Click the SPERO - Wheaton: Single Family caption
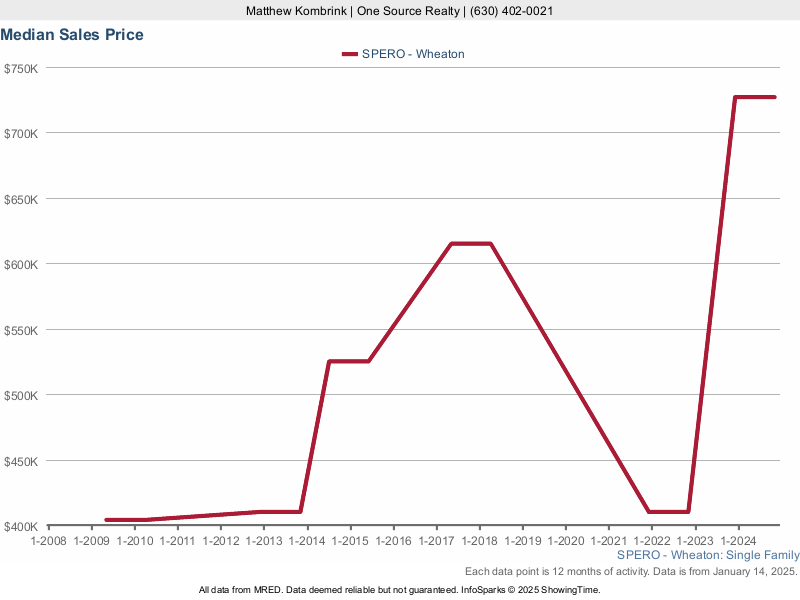The width and height of the screenshot is (800, 600). point(708,555)
